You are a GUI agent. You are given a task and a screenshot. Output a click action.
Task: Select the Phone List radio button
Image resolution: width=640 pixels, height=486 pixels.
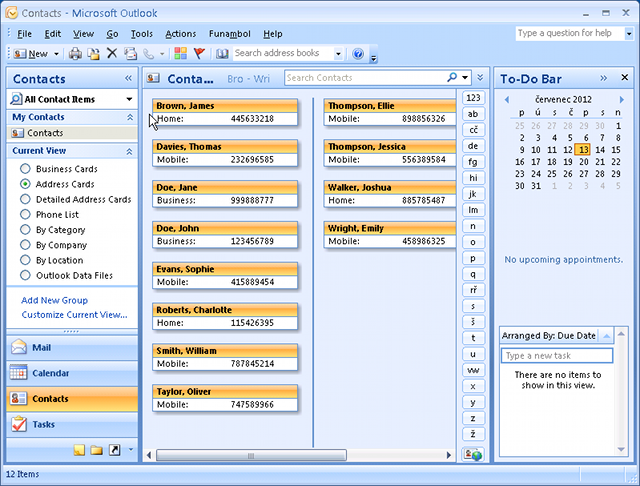pos(25,214)
